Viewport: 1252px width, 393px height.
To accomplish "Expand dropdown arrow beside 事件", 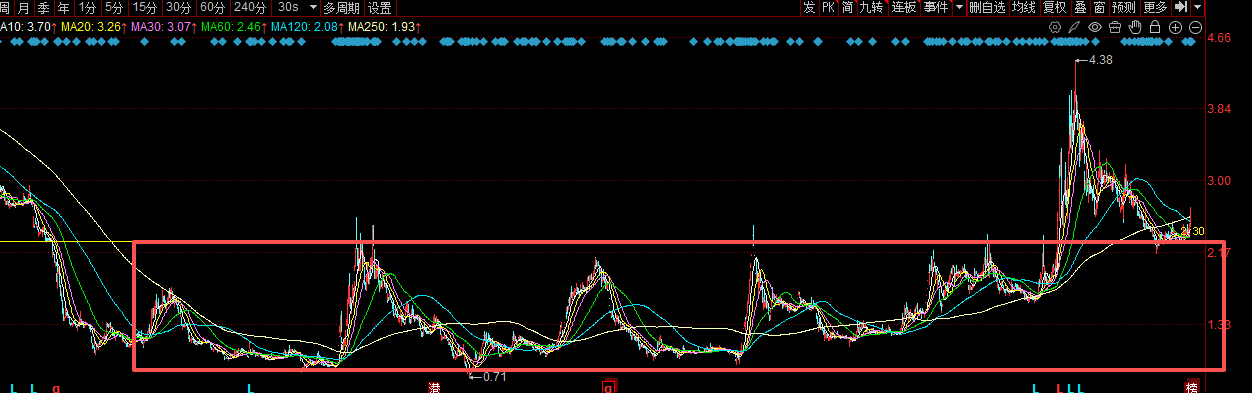I will coord(959,7).
